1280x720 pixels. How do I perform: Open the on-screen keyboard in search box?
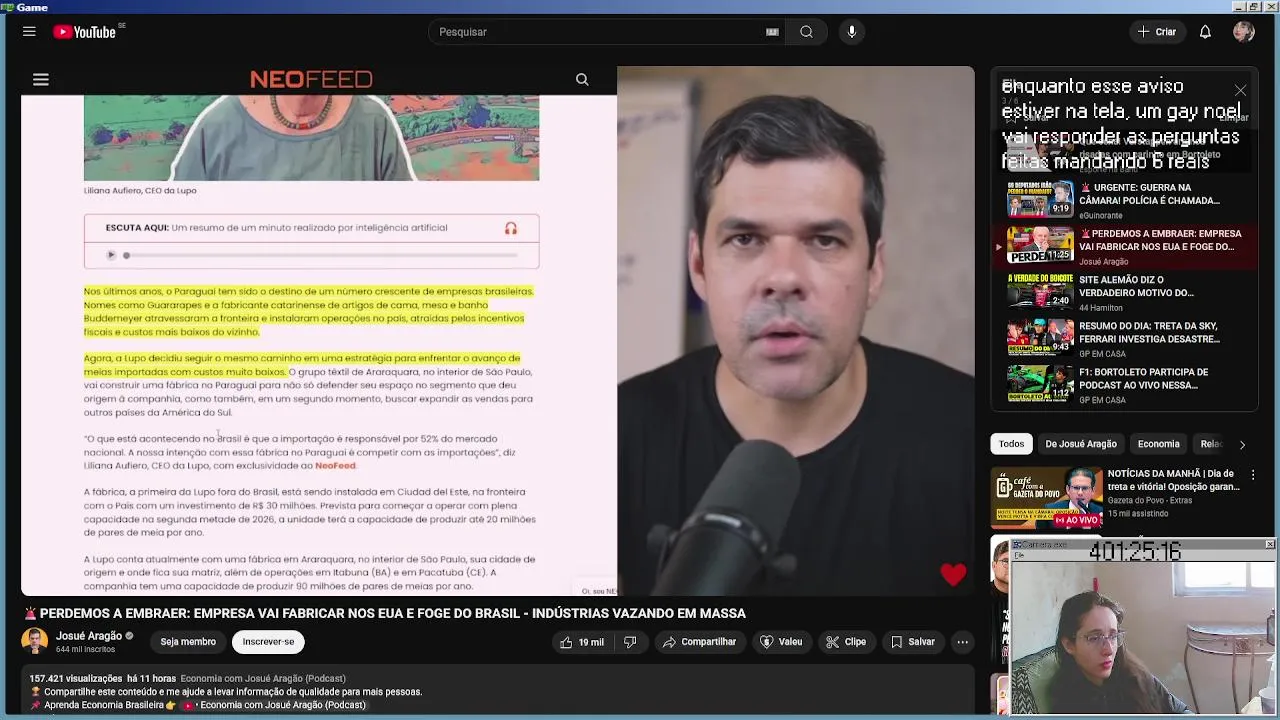pyautogui.click(x=772, y=32)
